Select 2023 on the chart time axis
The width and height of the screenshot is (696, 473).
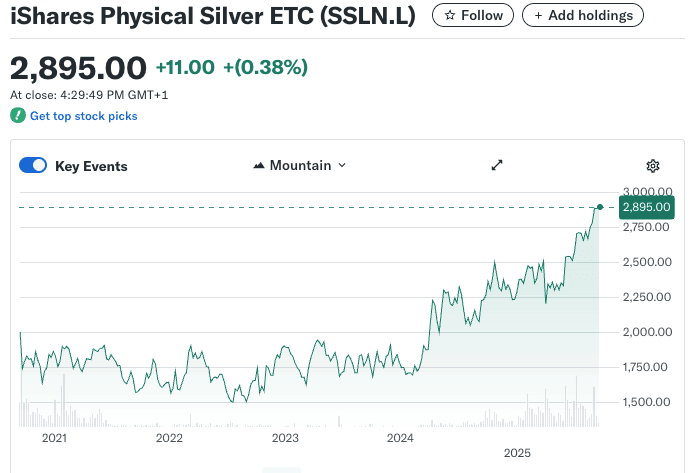[x=285, y=438]
